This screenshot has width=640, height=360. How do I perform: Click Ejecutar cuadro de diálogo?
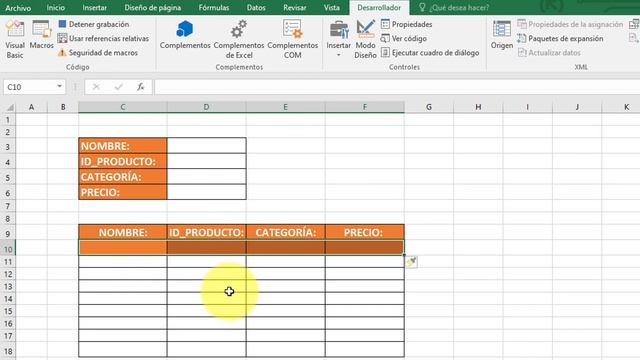(x=430, y=53)
